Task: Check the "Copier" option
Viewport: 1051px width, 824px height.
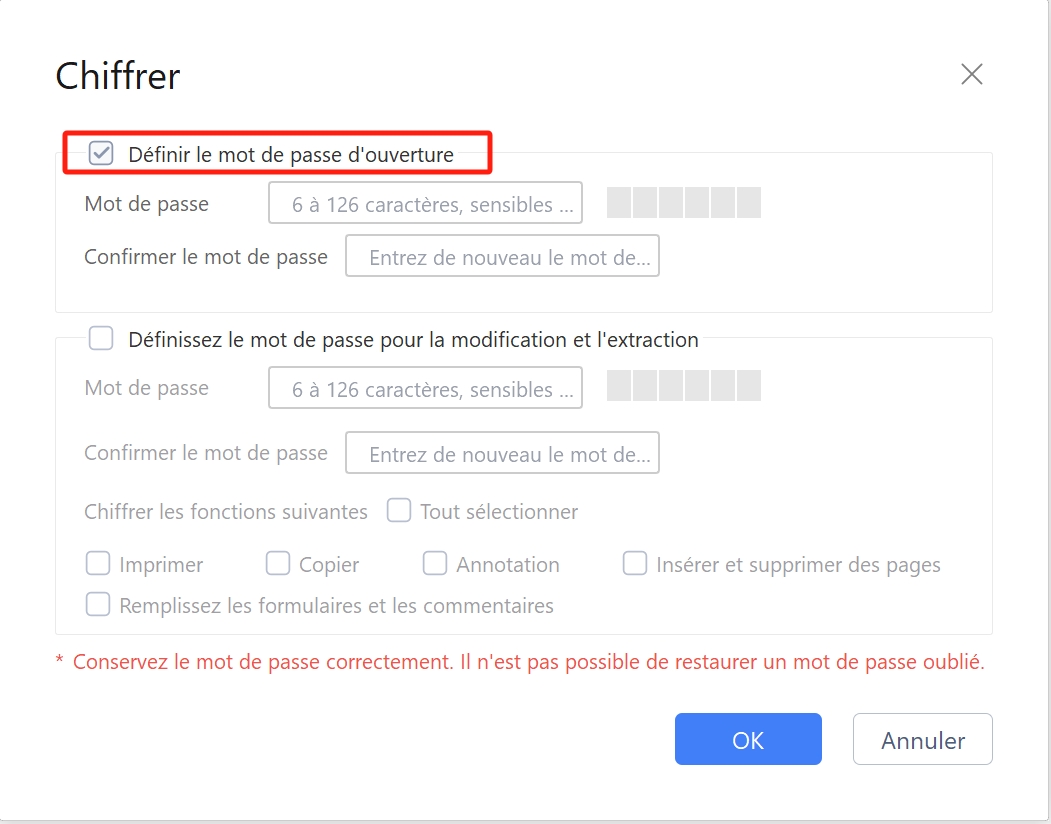Action: (x=277, y=563)
